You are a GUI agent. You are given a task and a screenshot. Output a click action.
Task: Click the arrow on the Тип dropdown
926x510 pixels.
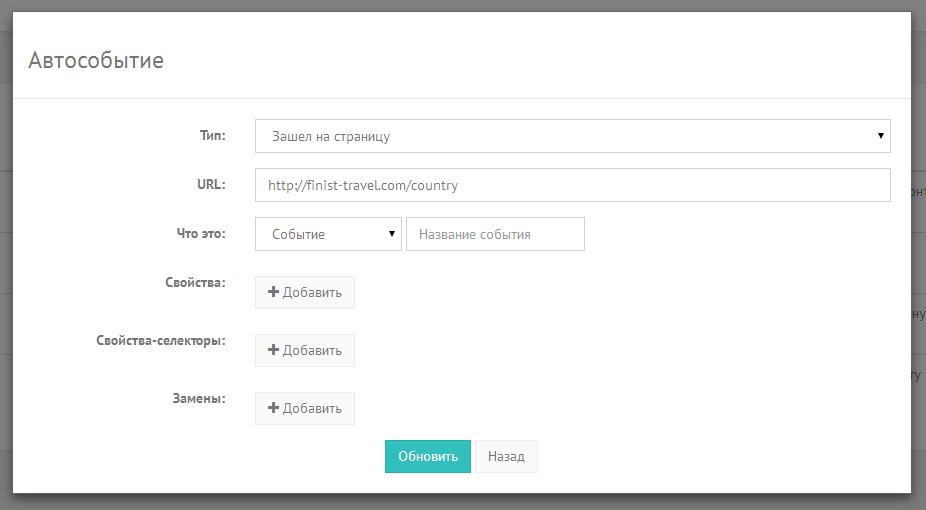coord(880,135)
